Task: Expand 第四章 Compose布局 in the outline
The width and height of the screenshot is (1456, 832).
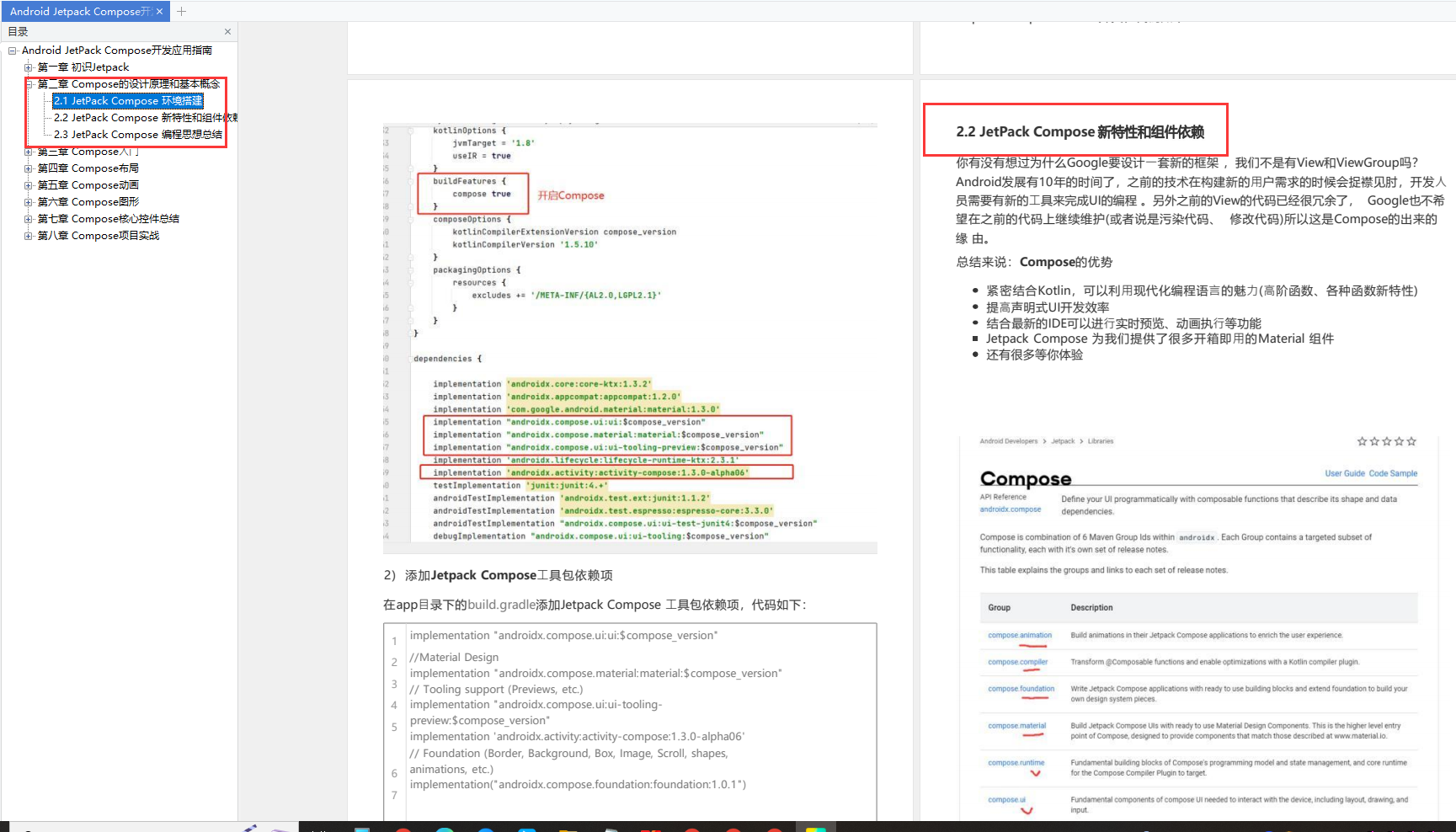Action: pyautogui.click(x=29, y=168)
